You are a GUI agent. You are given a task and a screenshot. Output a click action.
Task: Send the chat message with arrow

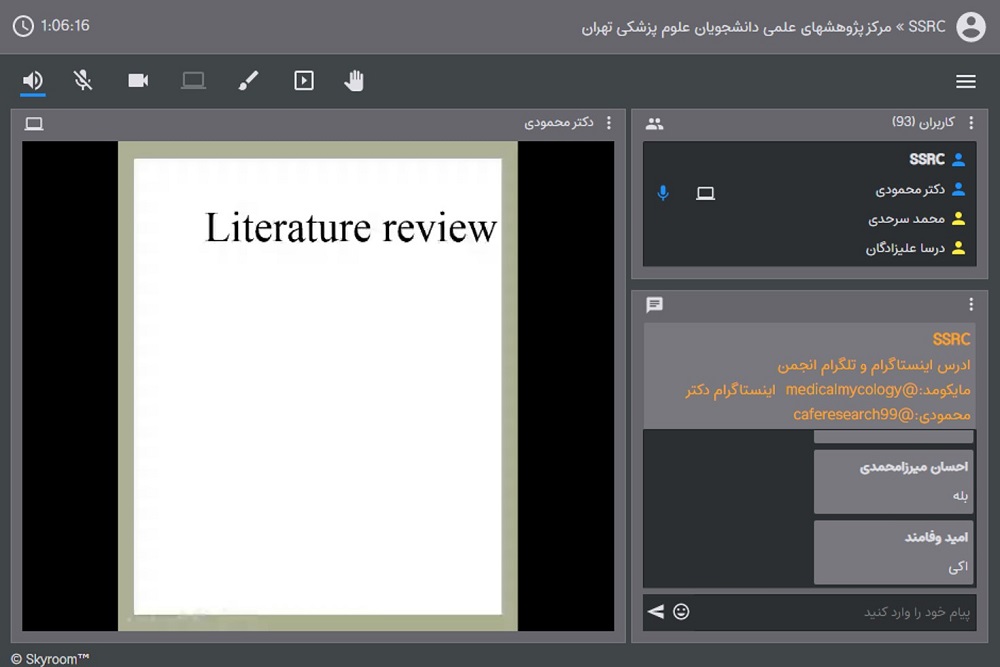coord(655,611)
